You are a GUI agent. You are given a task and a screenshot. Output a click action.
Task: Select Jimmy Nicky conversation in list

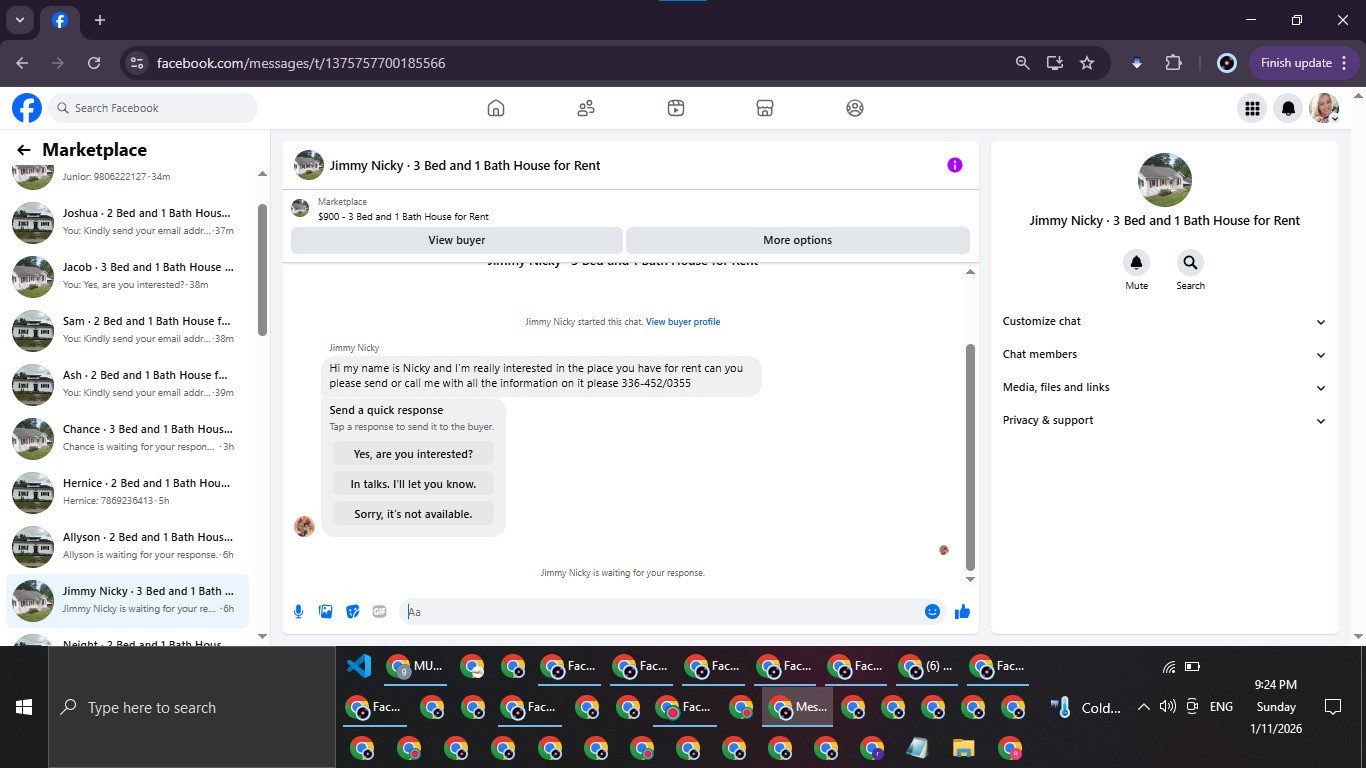(x=128, y=600)
